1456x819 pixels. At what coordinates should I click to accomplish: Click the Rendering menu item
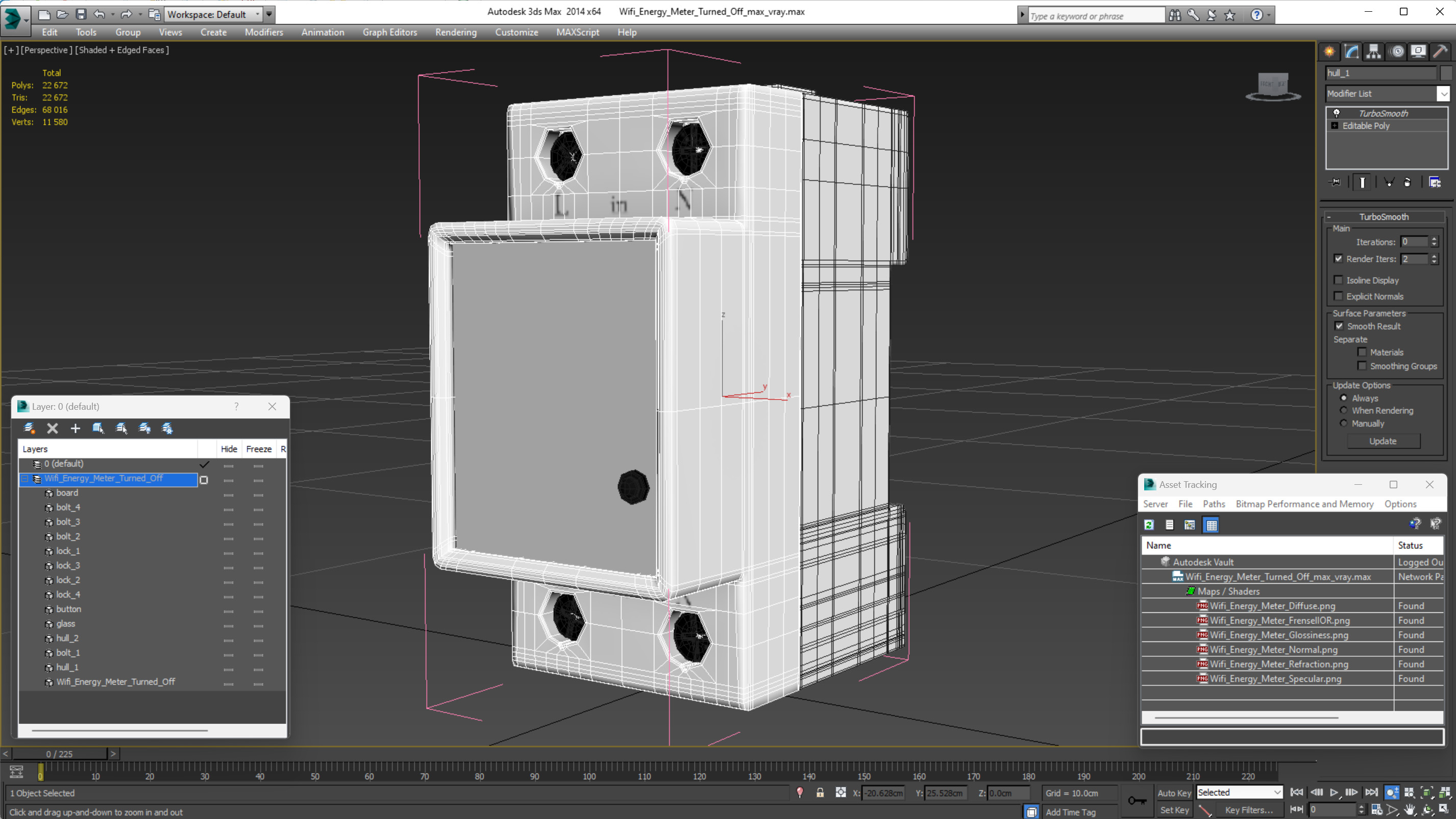pos(456,31)
